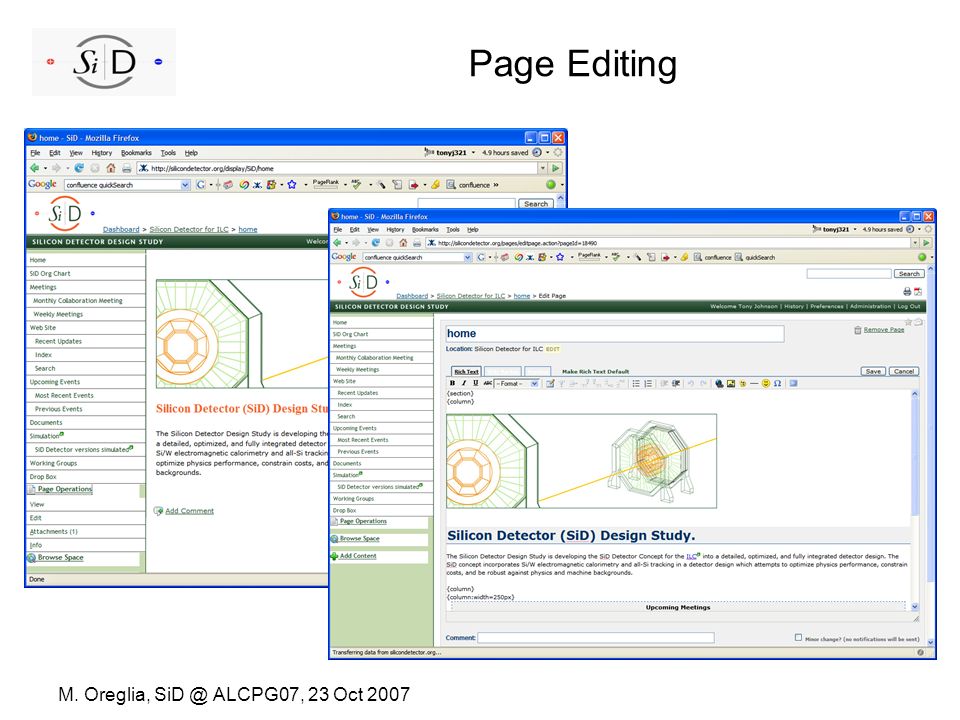Click the Search button in the front window
The height and width of the screenshot is (720, 960).
click(909, 274)
